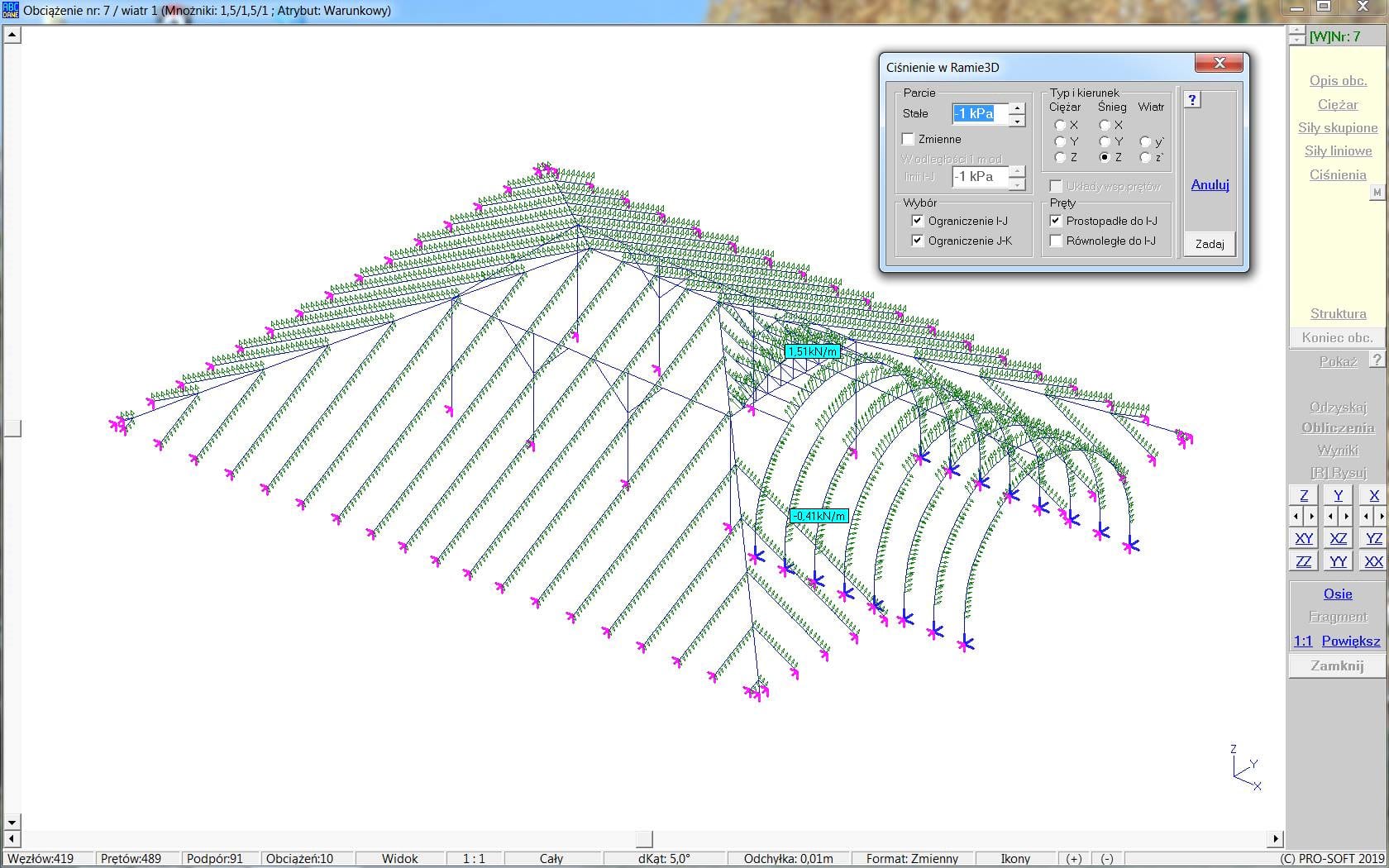The image size is (1389, 868).
Task: Open the Struktura menu item
Action: click(1337, 313)
